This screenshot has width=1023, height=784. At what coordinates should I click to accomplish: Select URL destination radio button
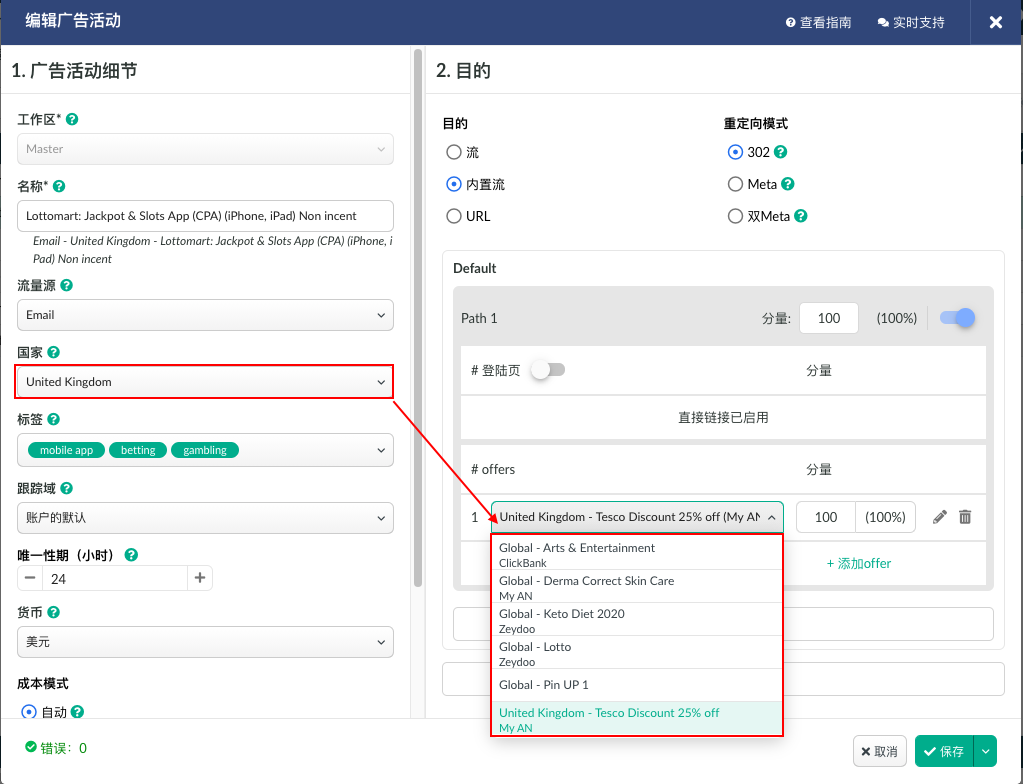point(453,216)
